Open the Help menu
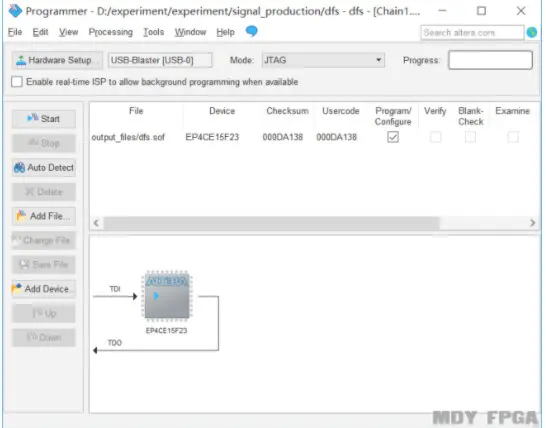Viewport: 546px width, 428px height. coord(225,32)
